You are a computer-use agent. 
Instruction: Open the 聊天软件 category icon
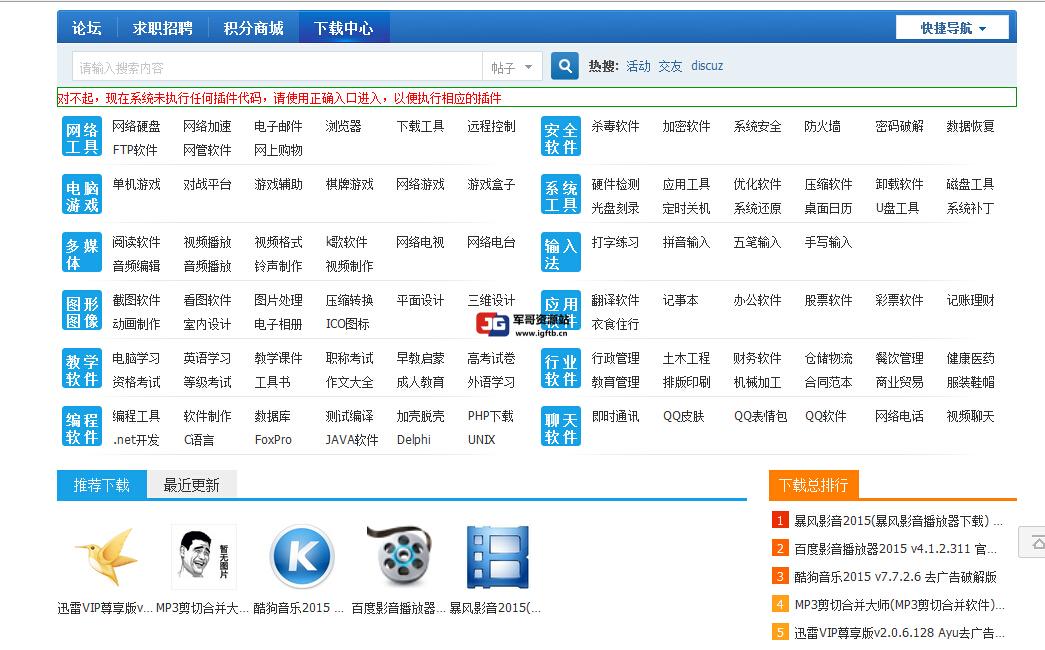560,427
